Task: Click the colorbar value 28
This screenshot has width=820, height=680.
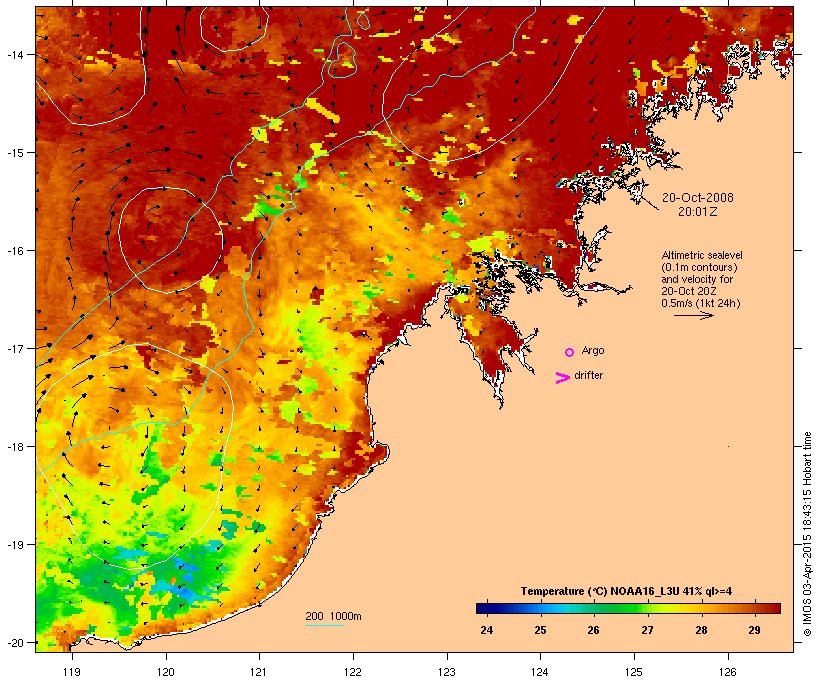Action: [x=701, y=630]
